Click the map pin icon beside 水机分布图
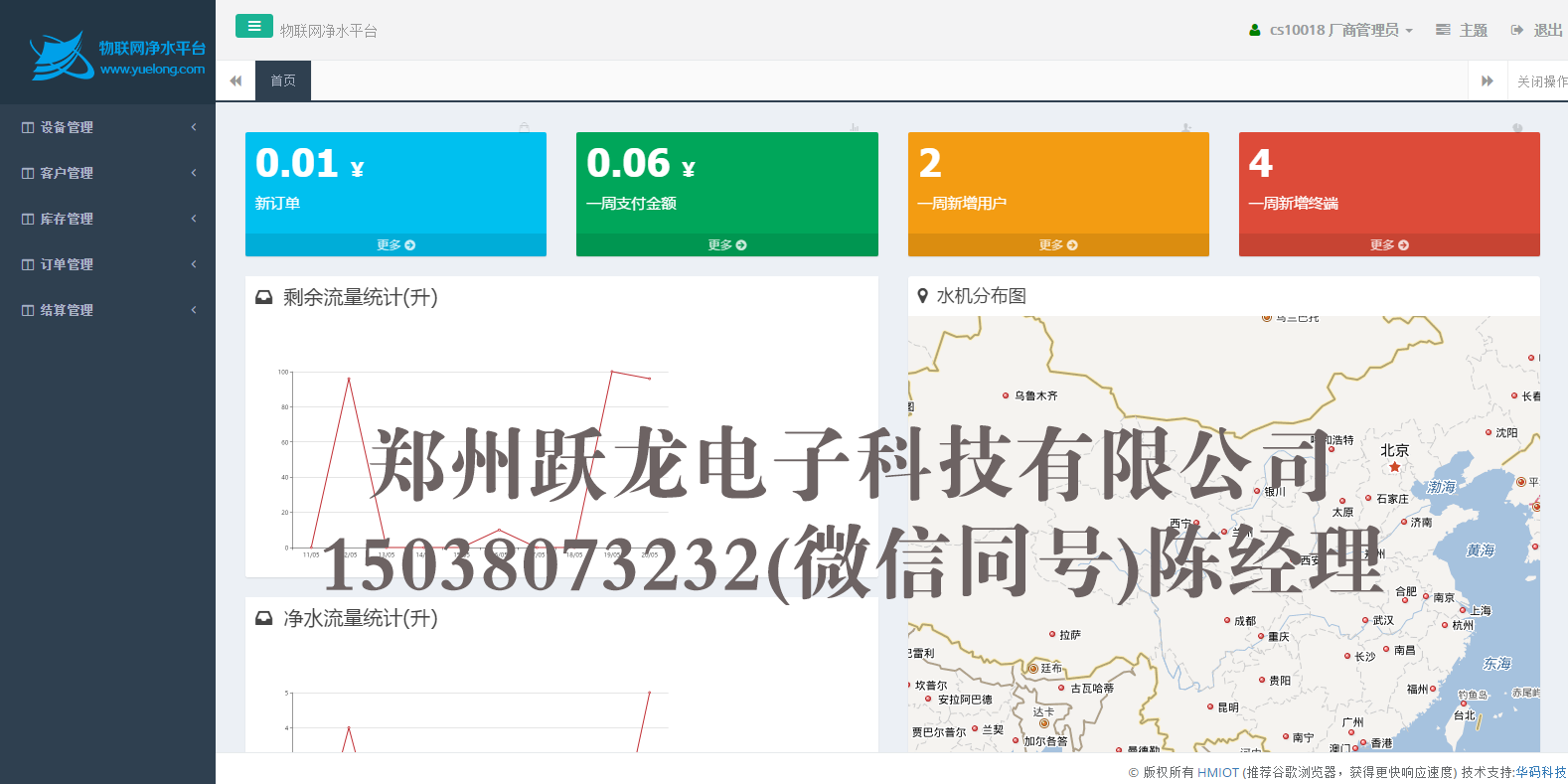 (922, 296)
